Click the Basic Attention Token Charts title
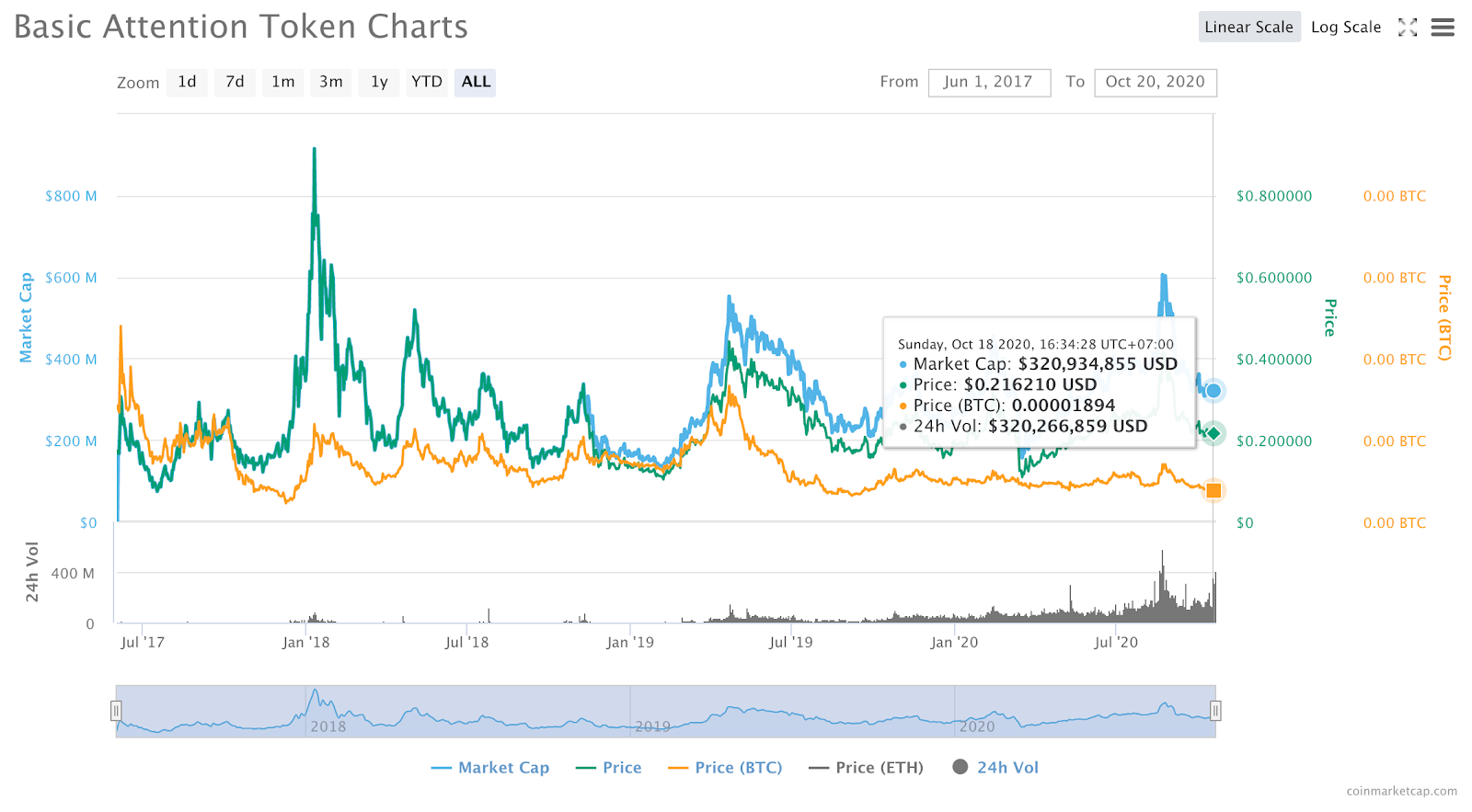Image resolution: width=1472 pixels, height=812 pixels. (241, 27)
